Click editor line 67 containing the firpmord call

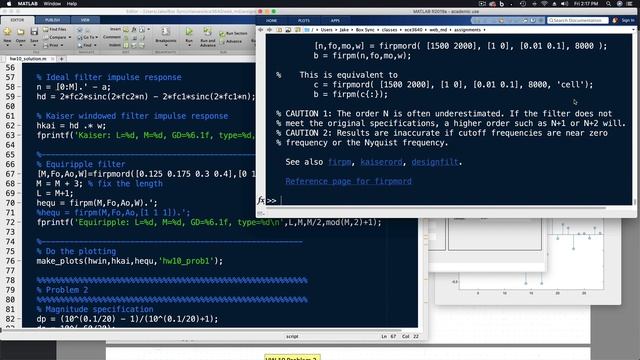(x=146, y=174)
